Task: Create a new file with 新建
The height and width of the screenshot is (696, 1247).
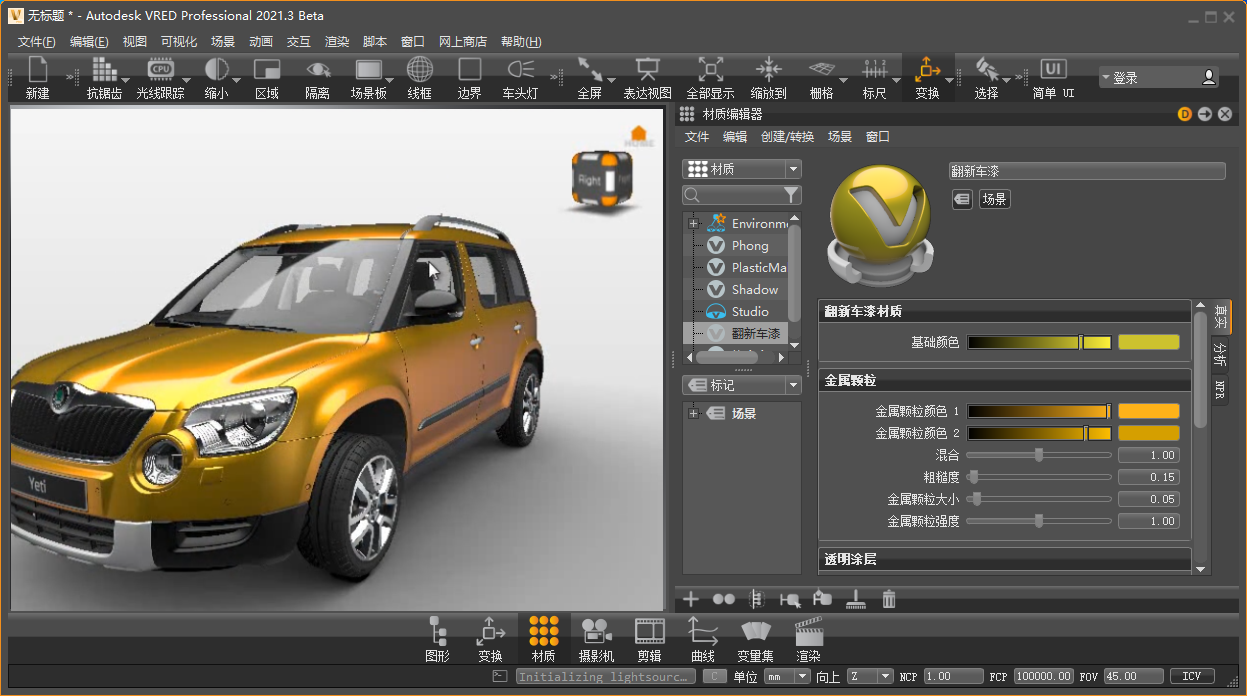Action: click(38, 78)
